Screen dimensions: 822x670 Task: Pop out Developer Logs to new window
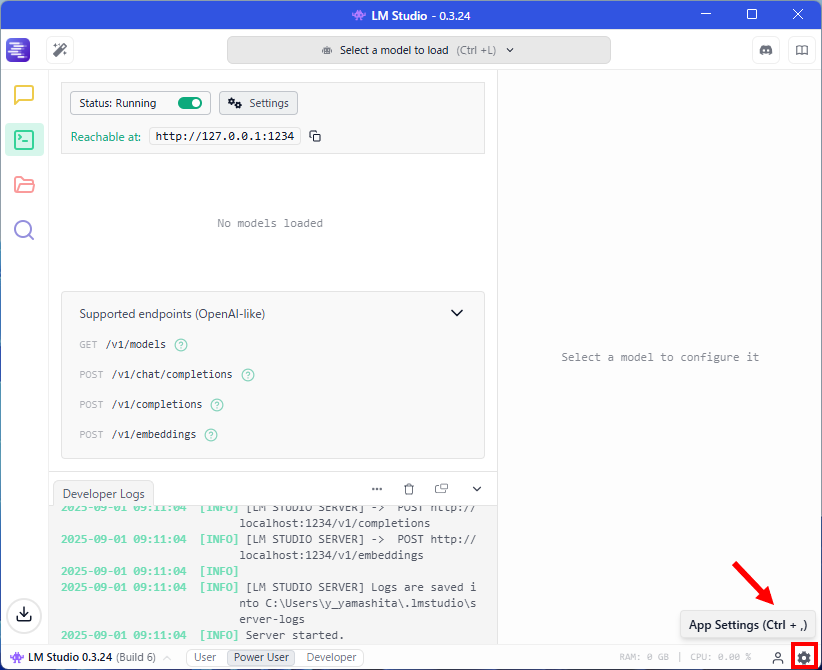[441, 489]
